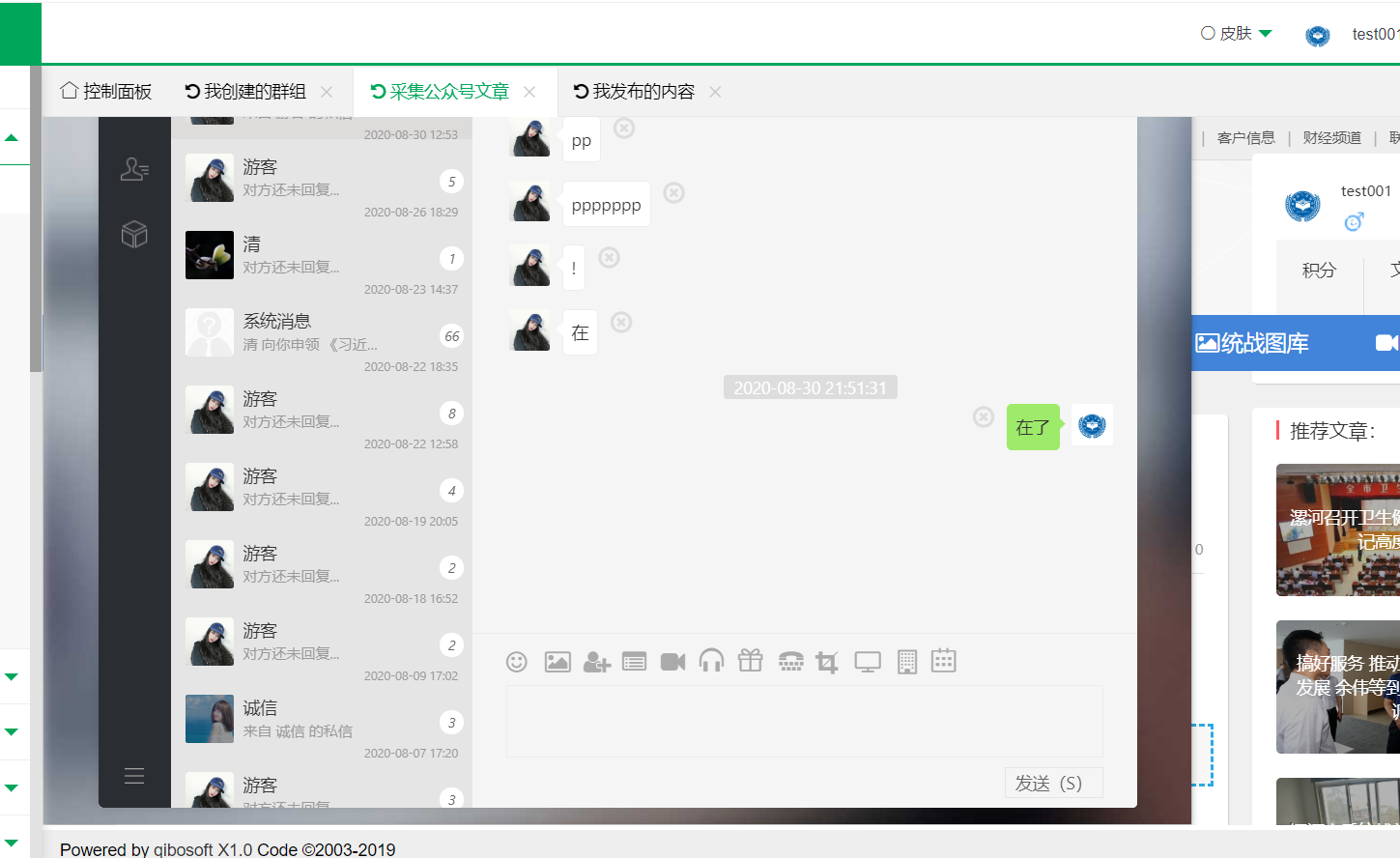Start a video call with camera icon
Viewport: 1400px width, 858px height.
click(672, 662)
